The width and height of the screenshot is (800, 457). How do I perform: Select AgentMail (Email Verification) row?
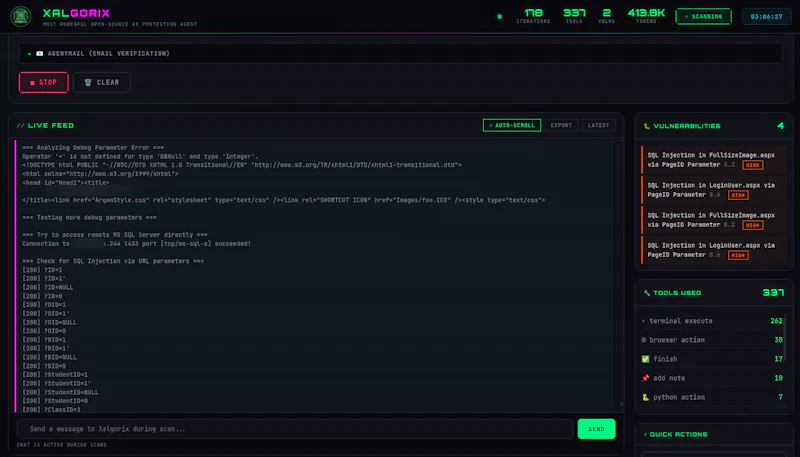click(401, 54)
